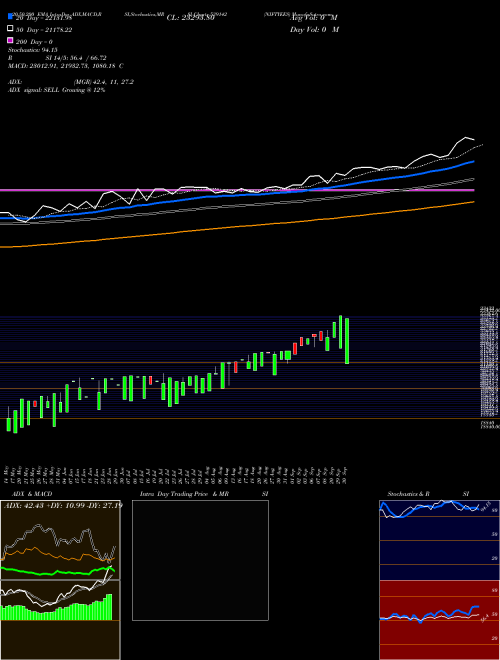Click the white 50 Day EMA legend swatch

11,29
